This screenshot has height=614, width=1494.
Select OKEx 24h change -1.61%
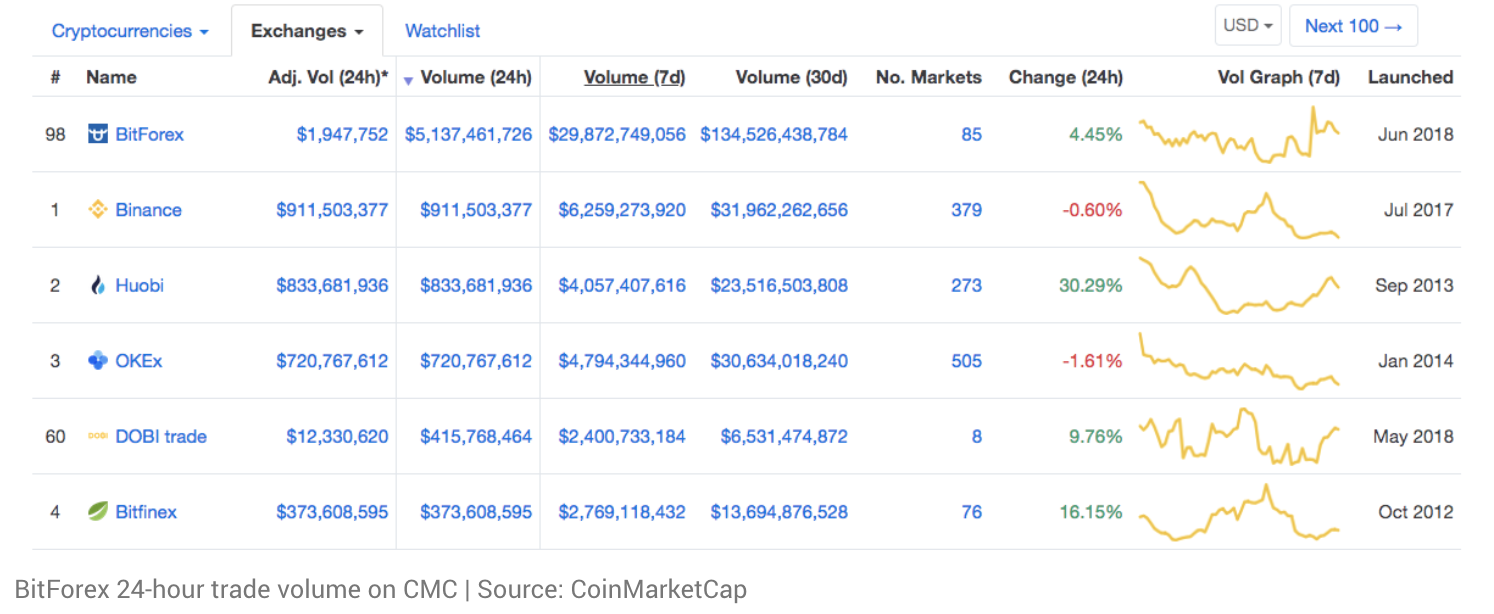pyautogui.click(x=1092, y=361)
